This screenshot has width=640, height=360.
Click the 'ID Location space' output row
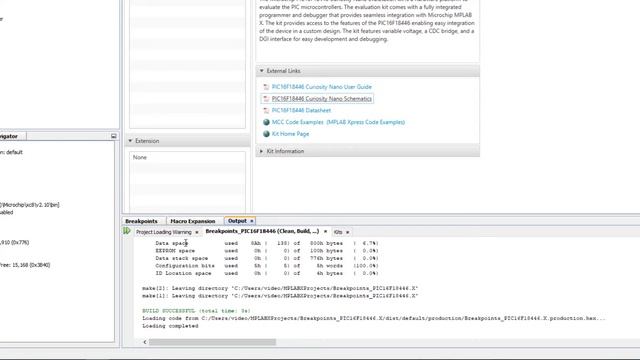click(267, 273)
